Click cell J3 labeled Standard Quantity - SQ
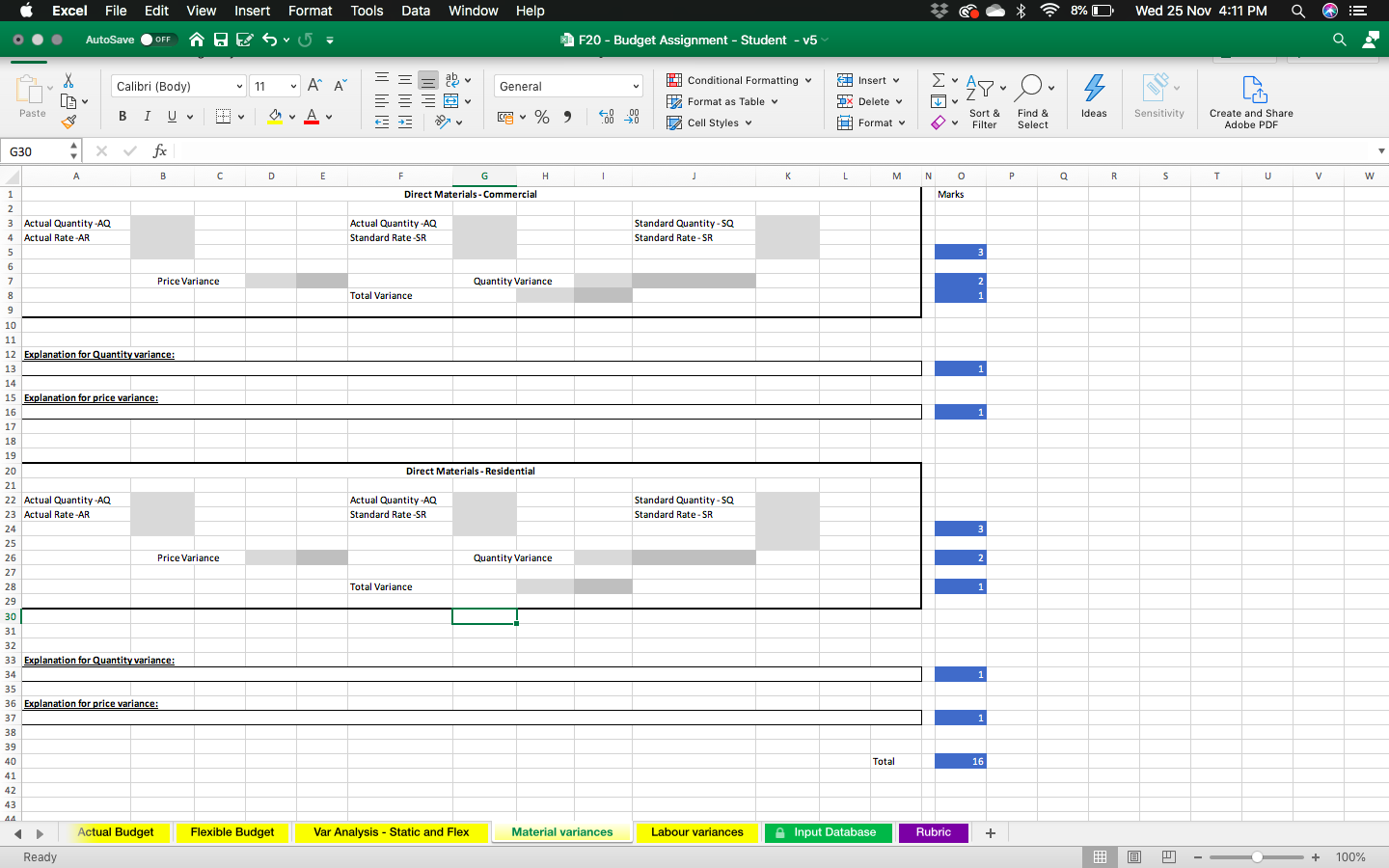The height and width of the screenshot is (868, 1389). 694,223
